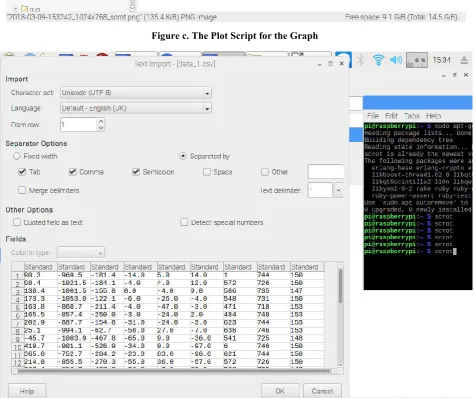This screenshot has width=475, height=398.
Task: Expand the run folder tree node
Action: pyautogui.click(x=15, y=9)
